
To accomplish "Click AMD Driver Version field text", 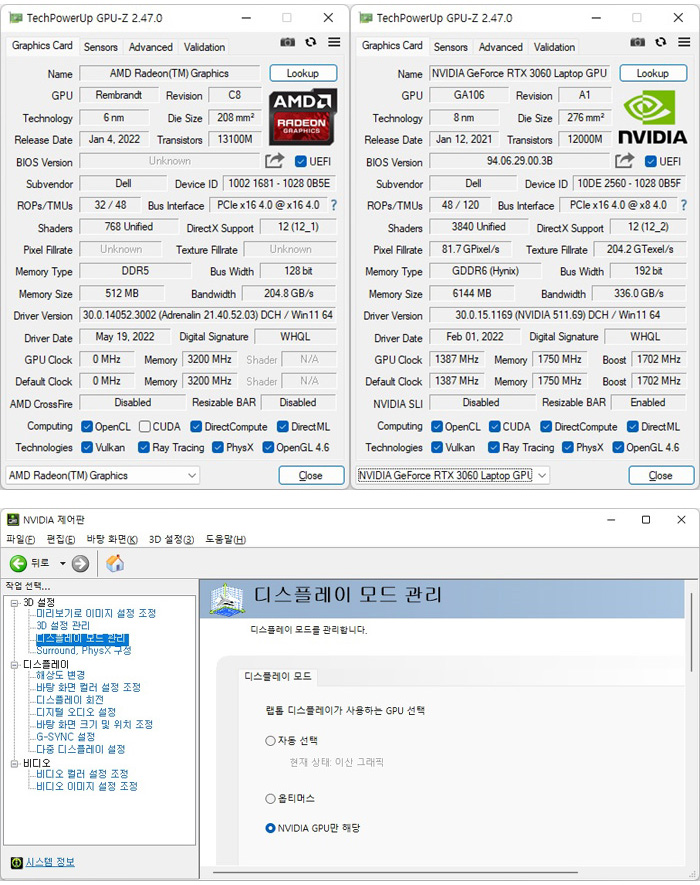I will [x=208, y=315].
